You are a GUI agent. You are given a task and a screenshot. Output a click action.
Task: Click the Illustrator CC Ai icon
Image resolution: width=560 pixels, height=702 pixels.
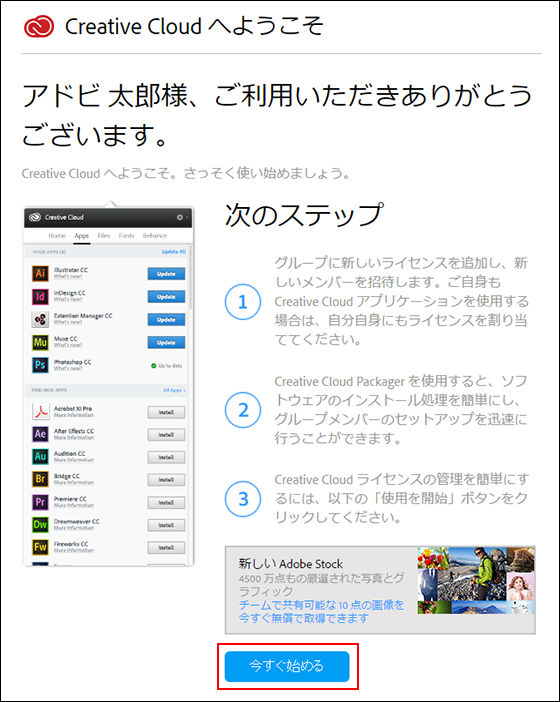coord(40,273)
